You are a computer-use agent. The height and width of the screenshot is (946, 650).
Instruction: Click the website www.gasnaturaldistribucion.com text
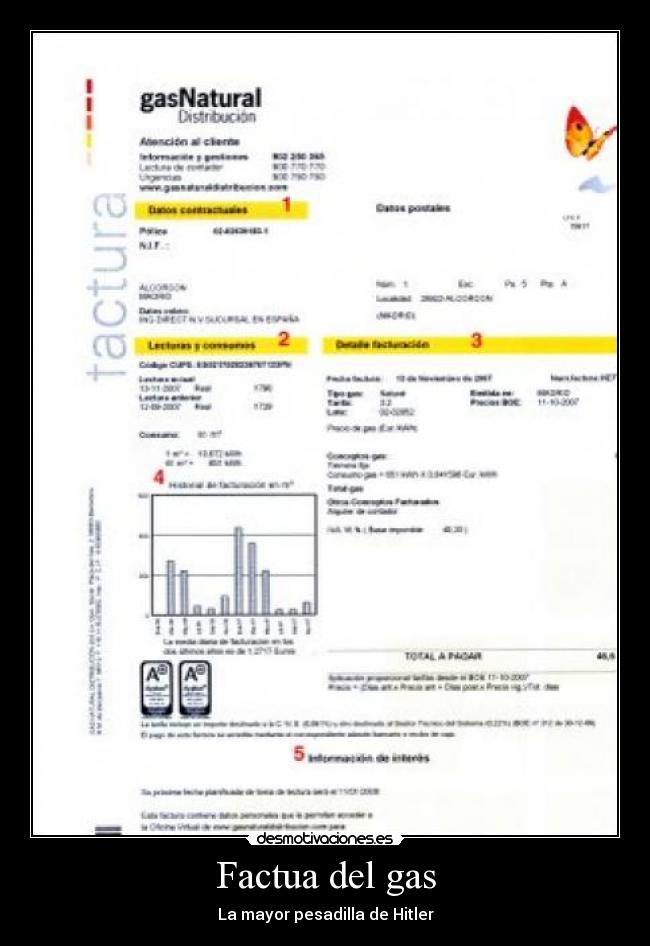click(214, 187)
